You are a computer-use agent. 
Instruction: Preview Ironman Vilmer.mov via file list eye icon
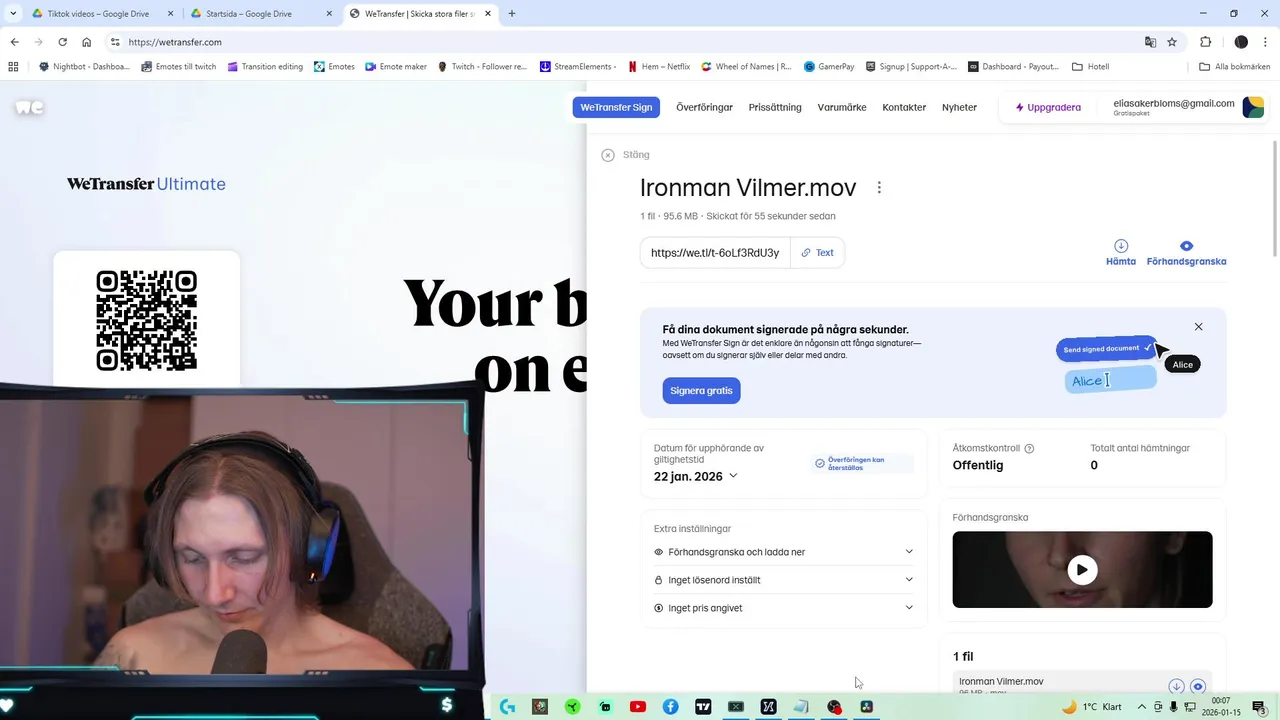[x=1198, y=686]
